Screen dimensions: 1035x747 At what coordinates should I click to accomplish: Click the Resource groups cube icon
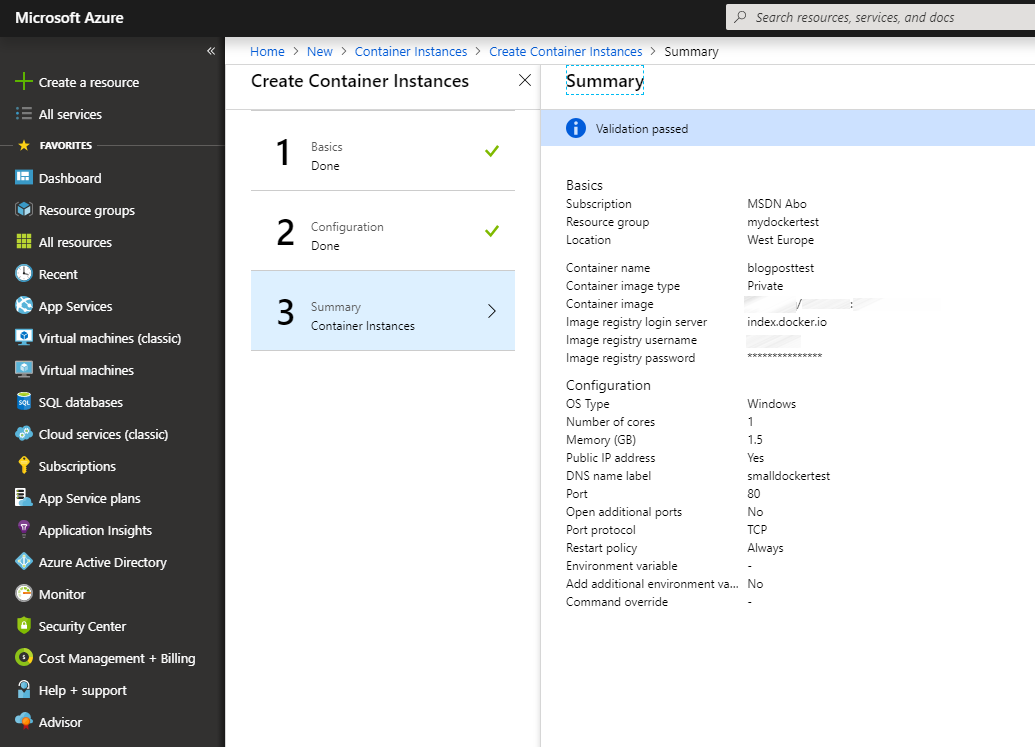coord(24,210)
